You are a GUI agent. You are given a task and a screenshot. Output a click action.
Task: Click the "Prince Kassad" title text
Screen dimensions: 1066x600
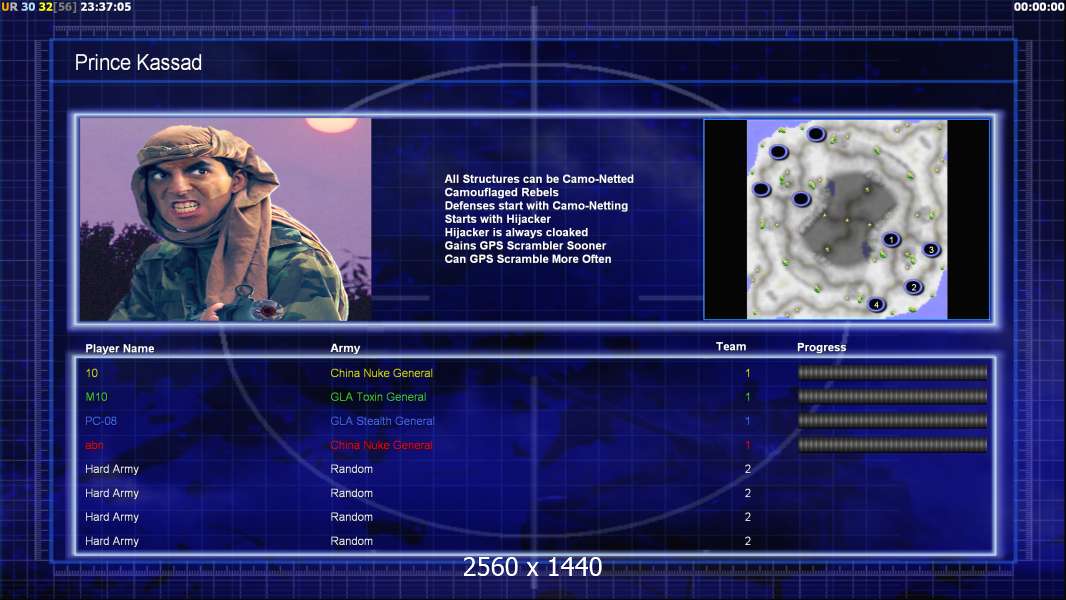click(x=138, y=63)
